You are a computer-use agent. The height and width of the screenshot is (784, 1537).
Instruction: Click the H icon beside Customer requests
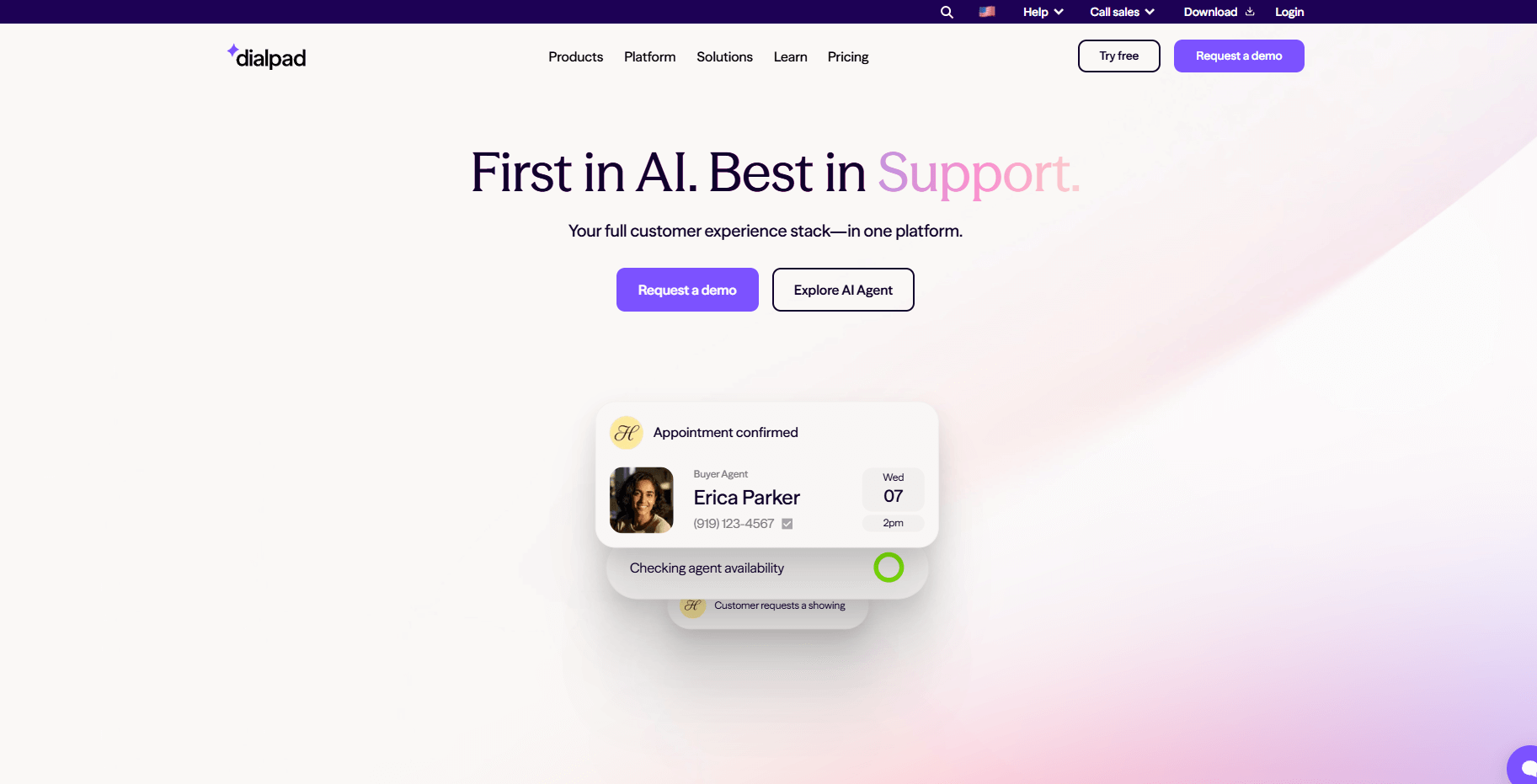692,605
